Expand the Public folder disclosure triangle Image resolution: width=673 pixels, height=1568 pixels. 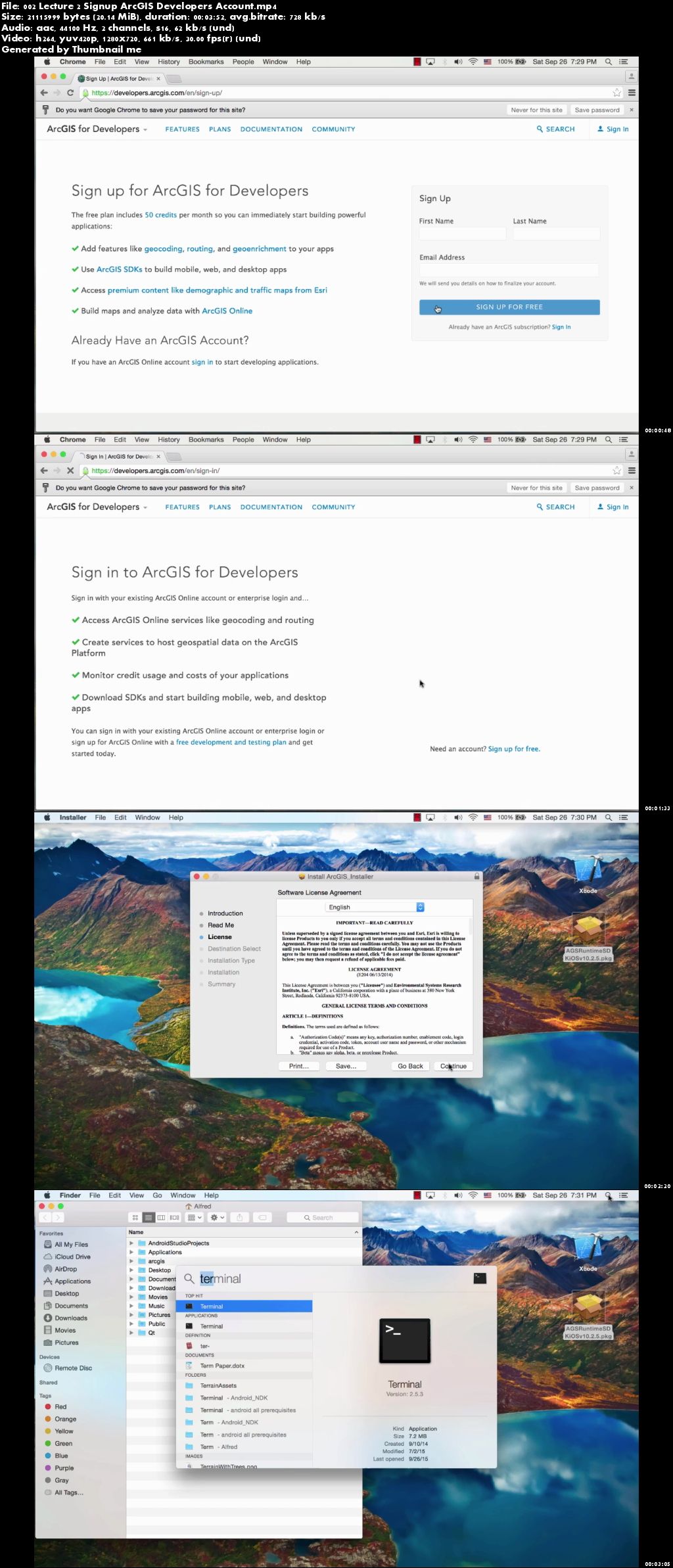pyautogui.click(x=131, y=1324)
